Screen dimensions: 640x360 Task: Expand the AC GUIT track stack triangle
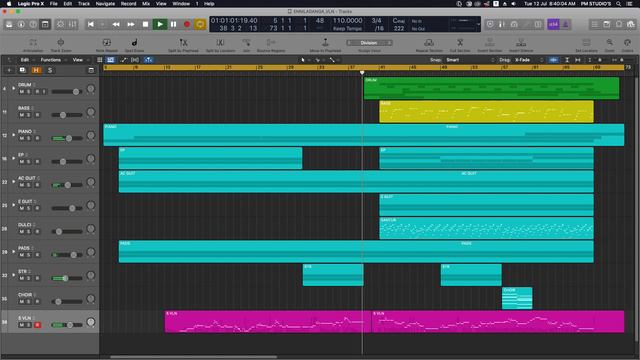point(13,181)
